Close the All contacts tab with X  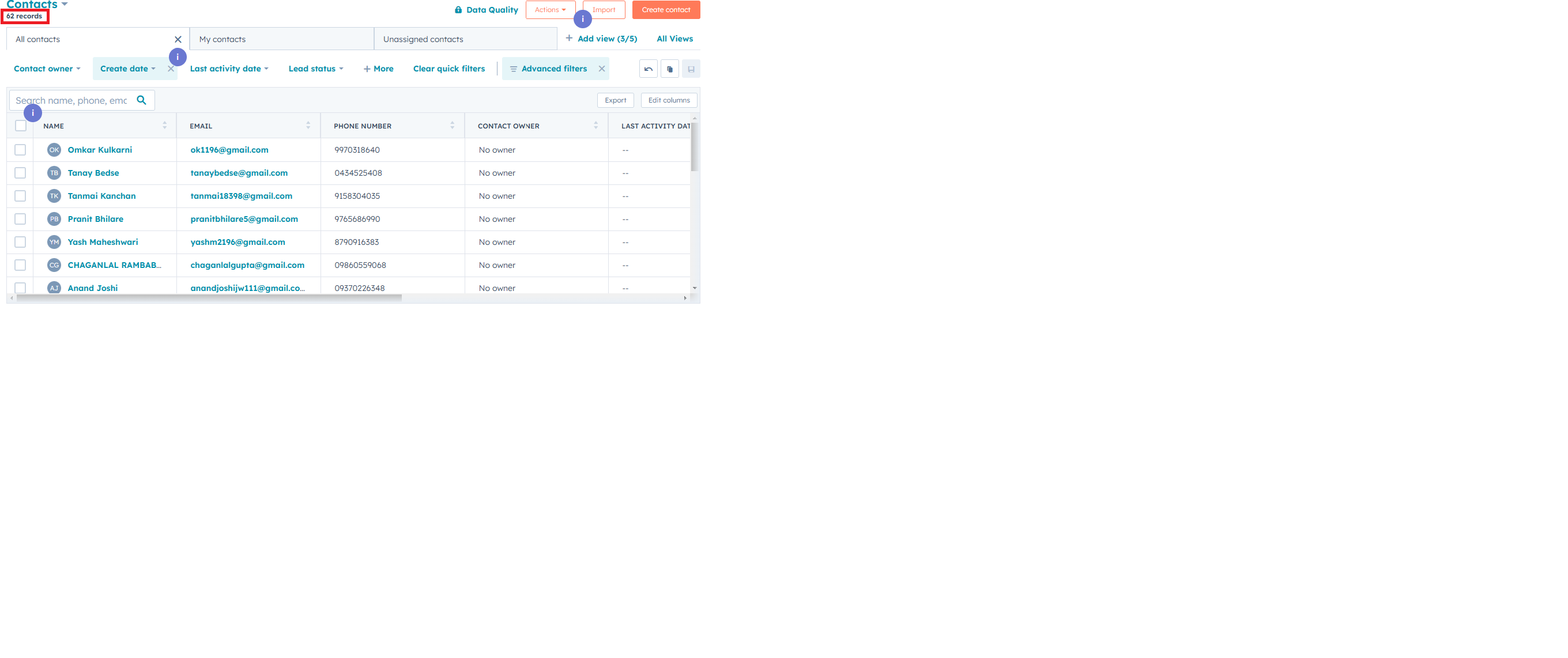pyautogui.click(x=178, y=40)
